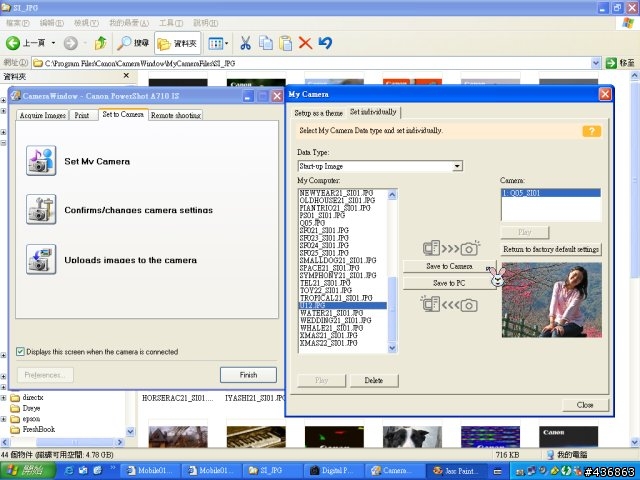Click the Cut scissors icon
The height and width of the screenshot is (480, 640).
click(x=245, y=43)
